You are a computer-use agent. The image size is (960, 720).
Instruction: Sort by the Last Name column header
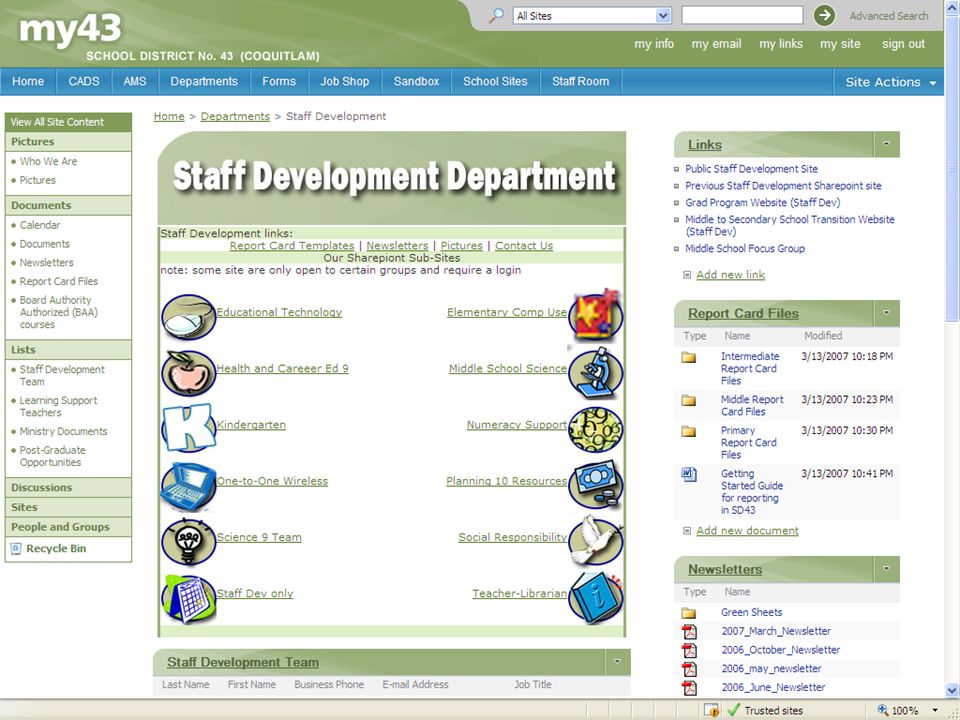point(186,684)
